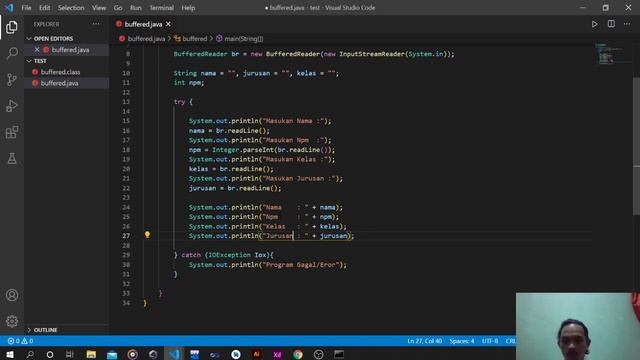Screen dimensions: 640x360
Task: Click line number 18 in gutter
Action: [126, 150]
